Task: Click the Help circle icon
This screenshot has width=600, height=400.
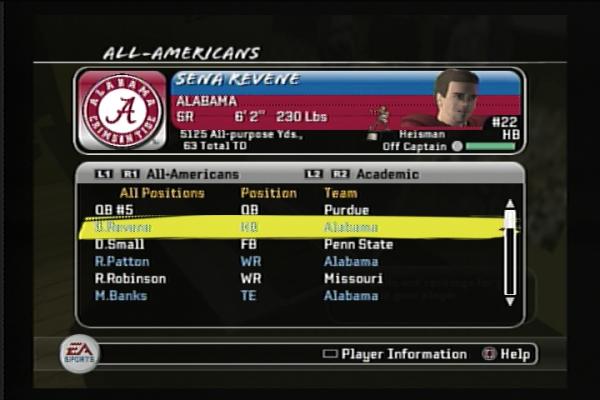Action: coord(489,354)
